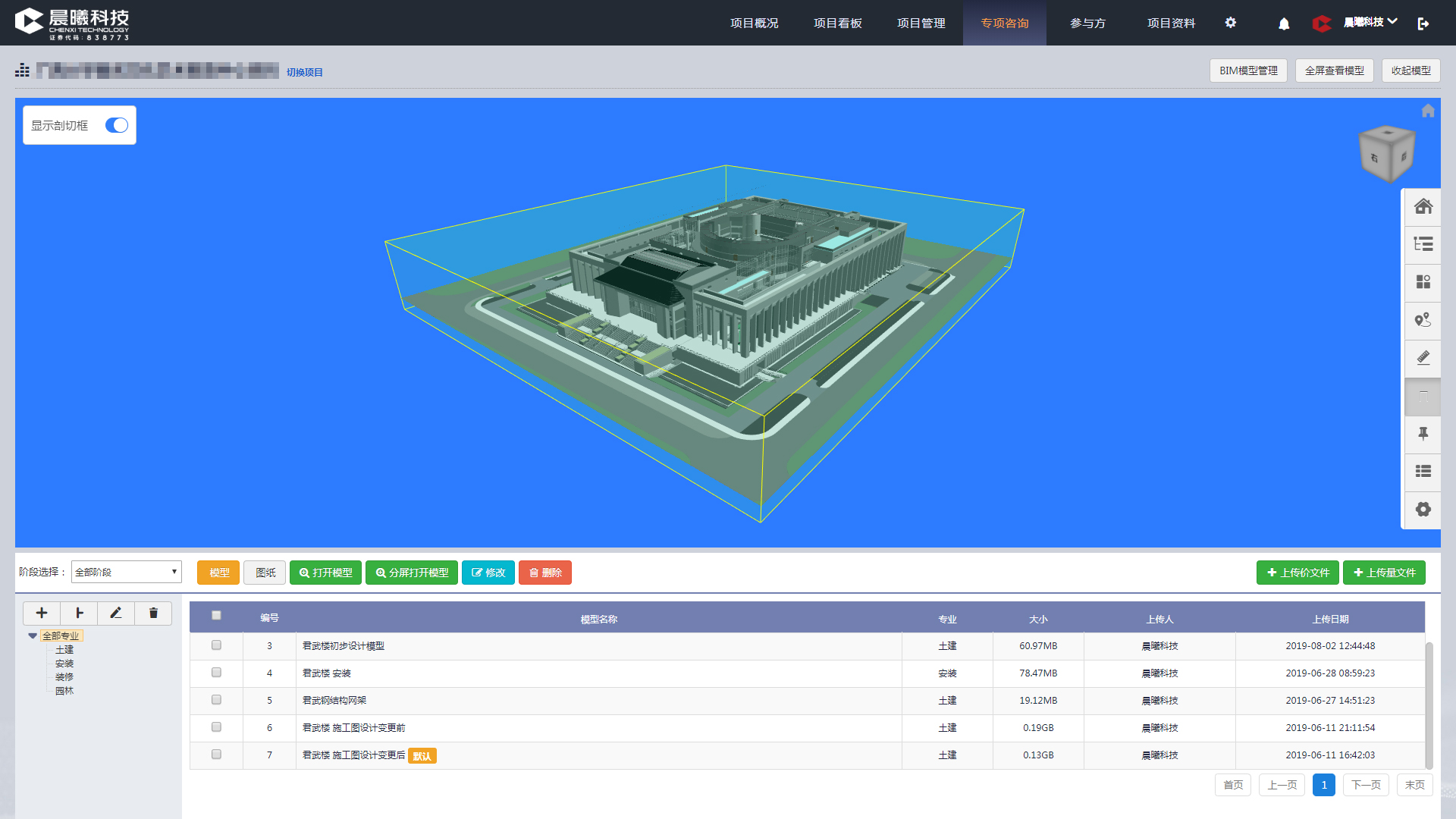The image size is (1456, 819).
Task: Open the 全部阶段 stage dropdown
Action: click(127, 572)
